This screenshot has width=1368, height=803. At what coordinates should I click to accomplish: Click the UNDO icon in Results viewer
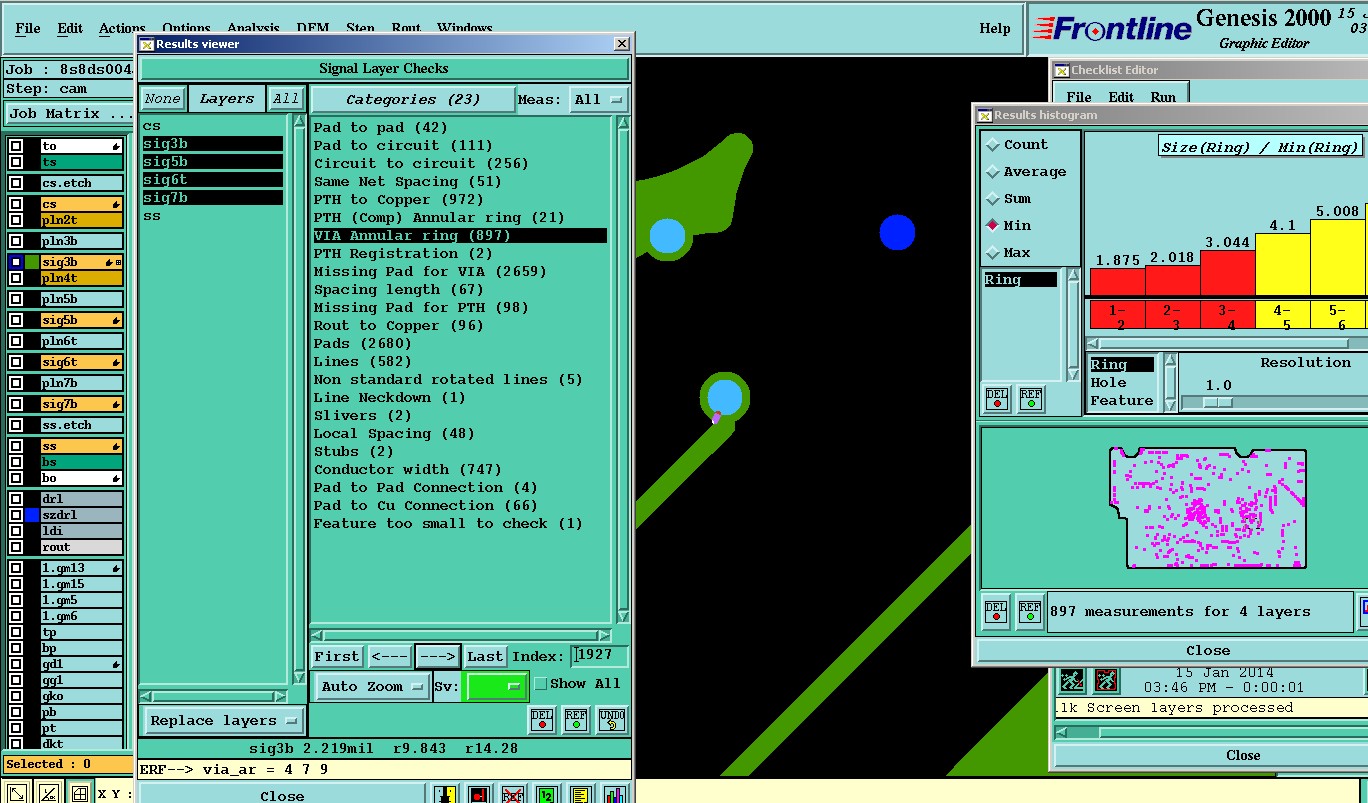click(611, 720)
